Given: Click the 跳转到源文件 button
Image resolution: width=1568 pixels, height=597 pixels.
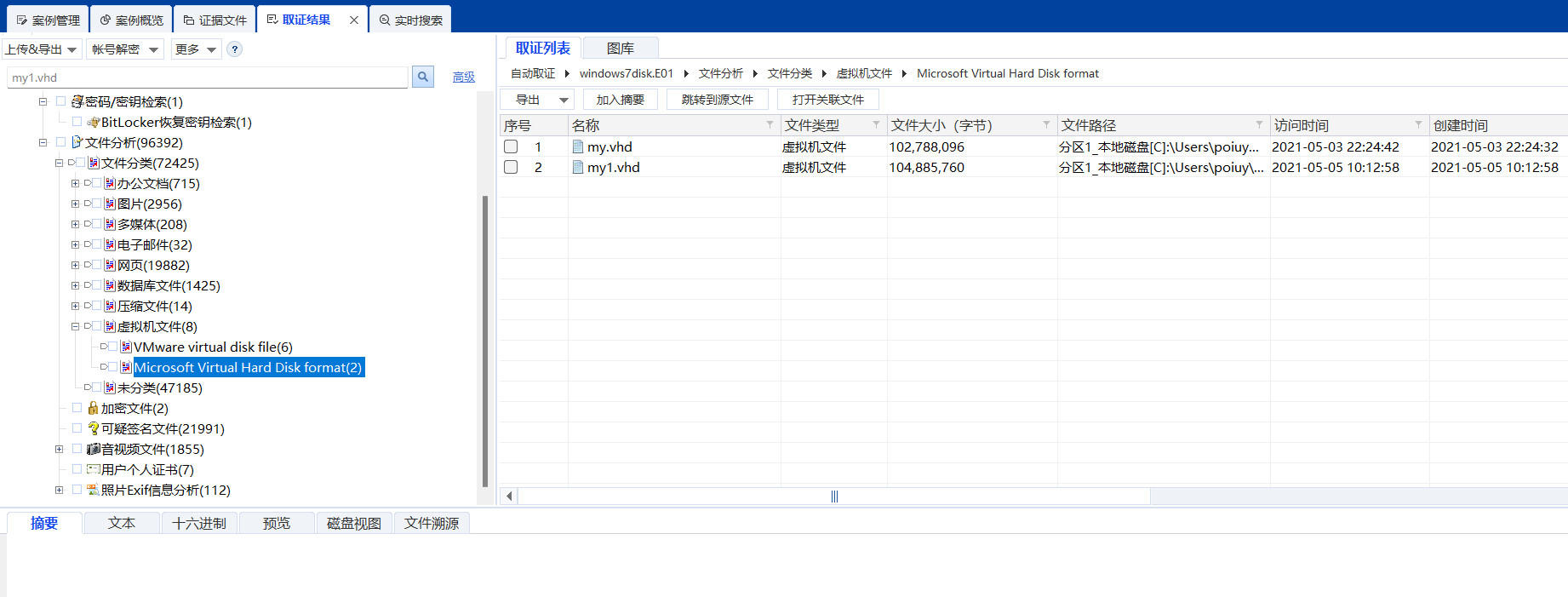Looking at the screenshot, I should pos(717,100).
